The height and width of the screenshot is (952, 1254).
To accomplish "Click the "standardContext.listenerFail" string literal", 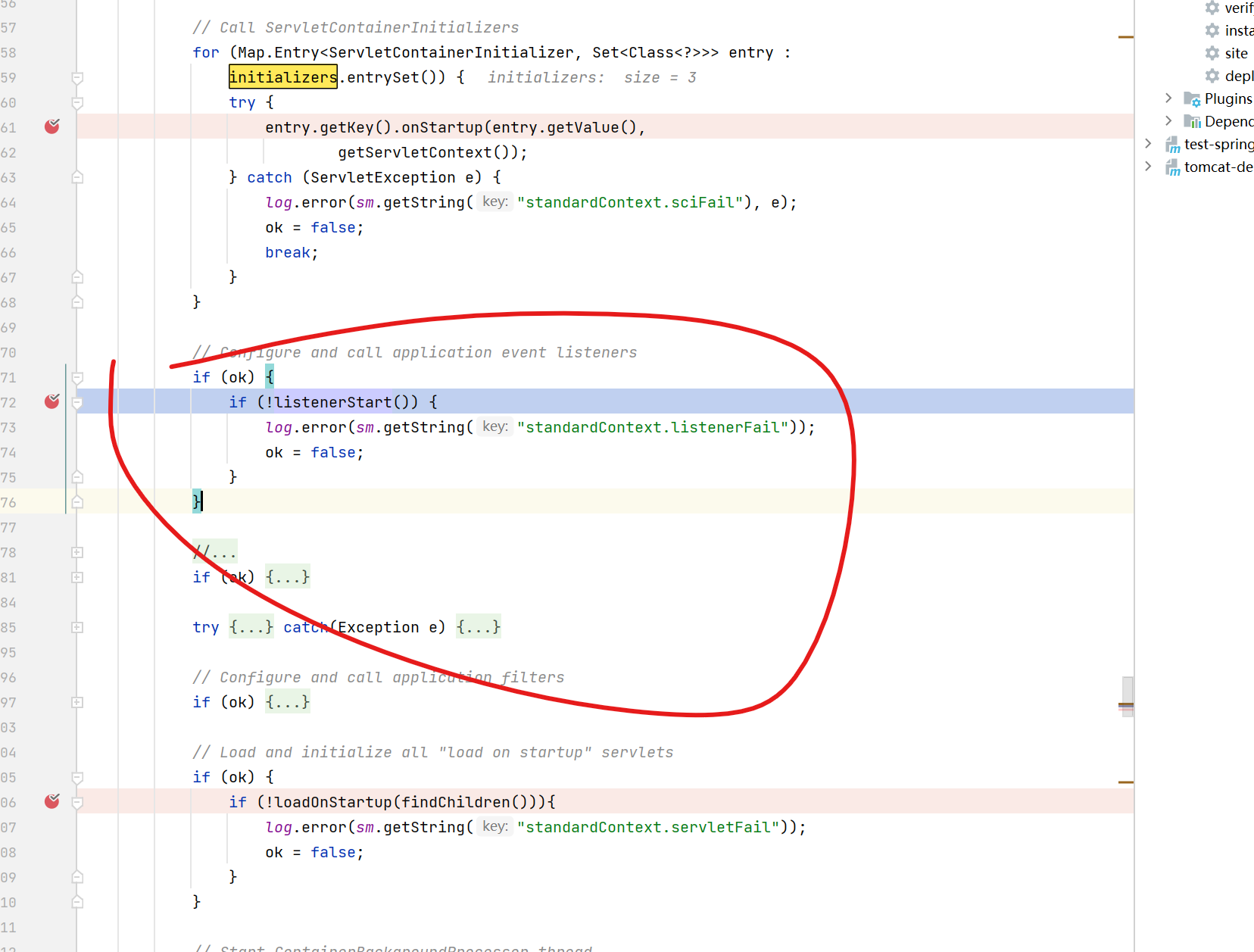I will [x=653, y=427].
